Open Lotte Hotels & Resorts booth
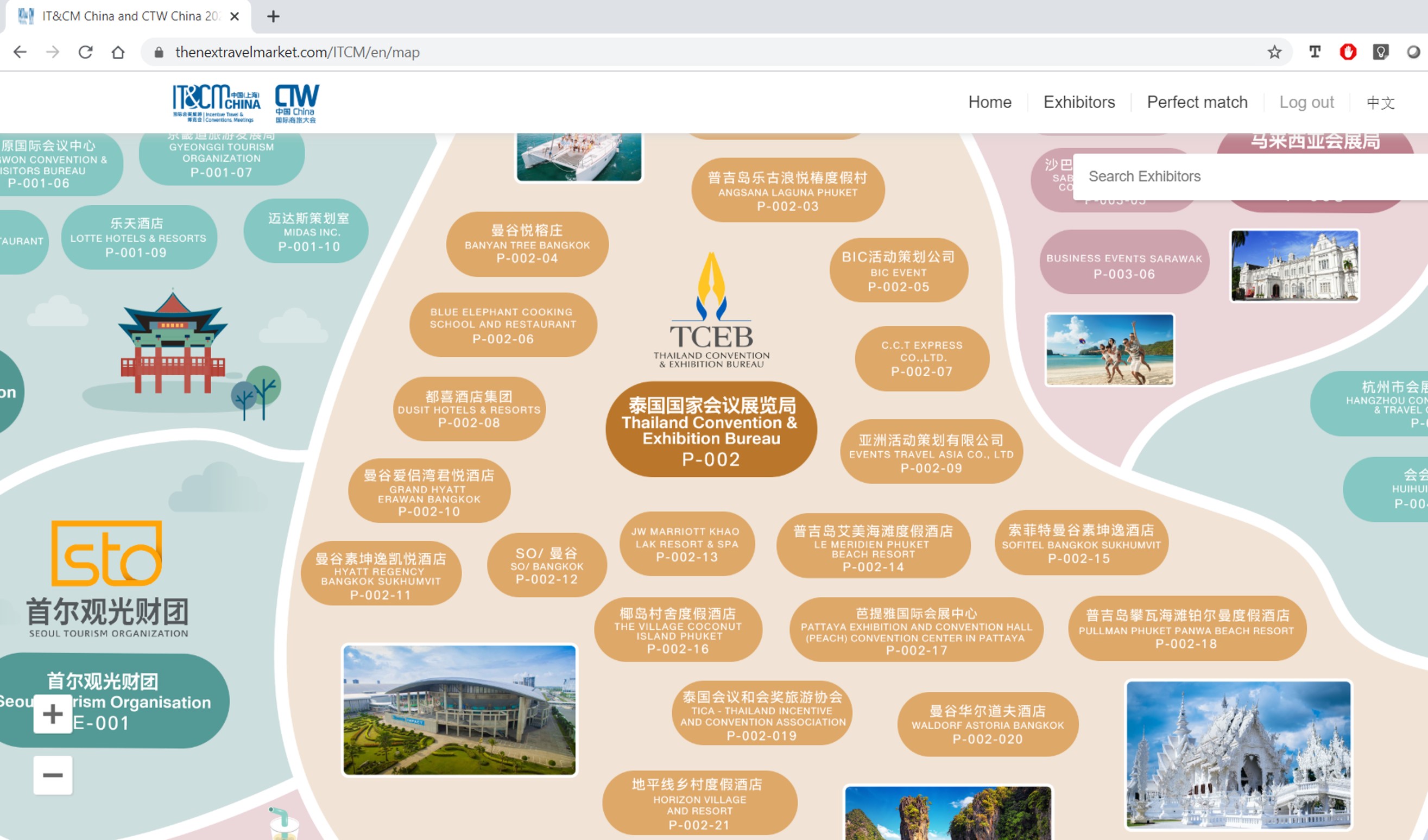 pyautogui.click(x=138, y=237)
